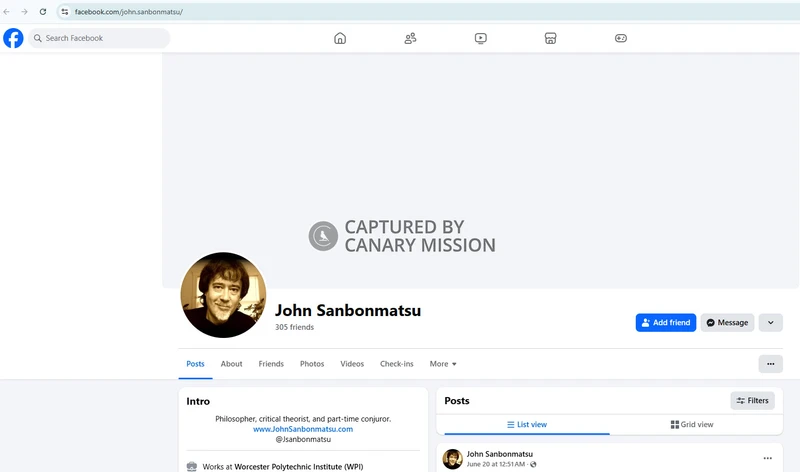Open the More tab dropdown
Viewport: 800px width, 472px height.
[x=443, y=364]
